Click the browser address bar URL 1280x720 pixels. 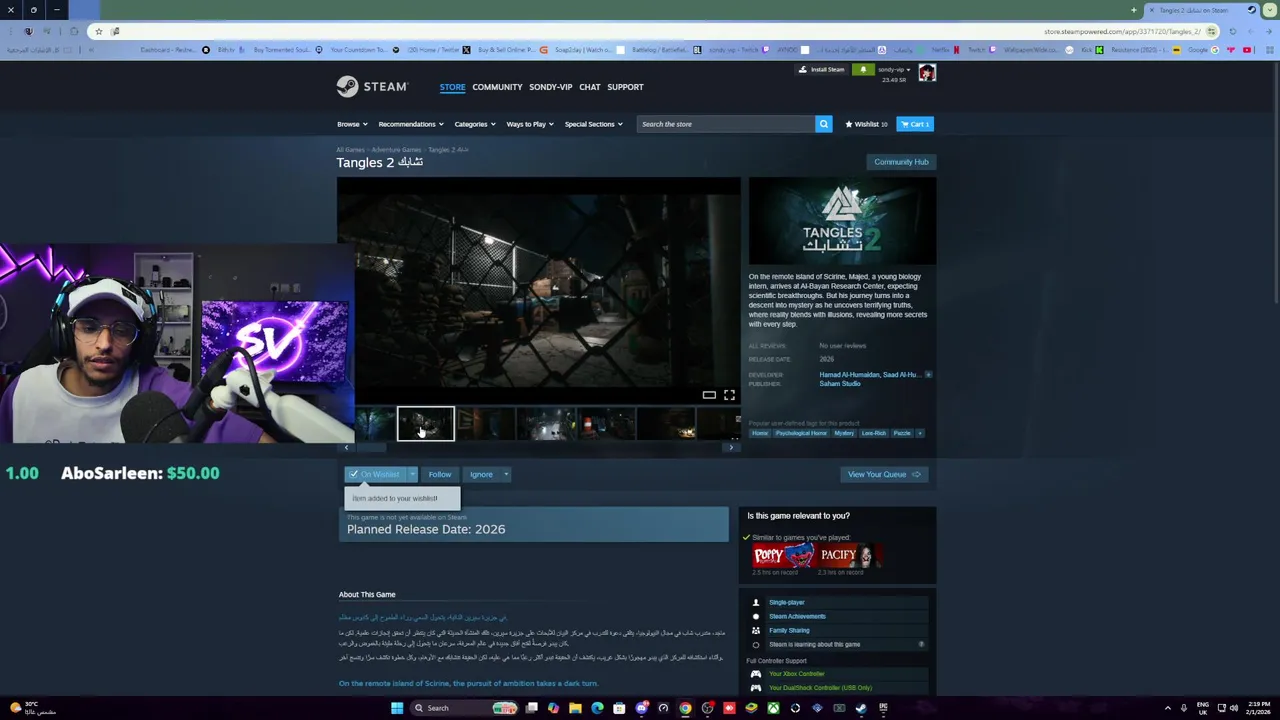(x=1122, y=31)
